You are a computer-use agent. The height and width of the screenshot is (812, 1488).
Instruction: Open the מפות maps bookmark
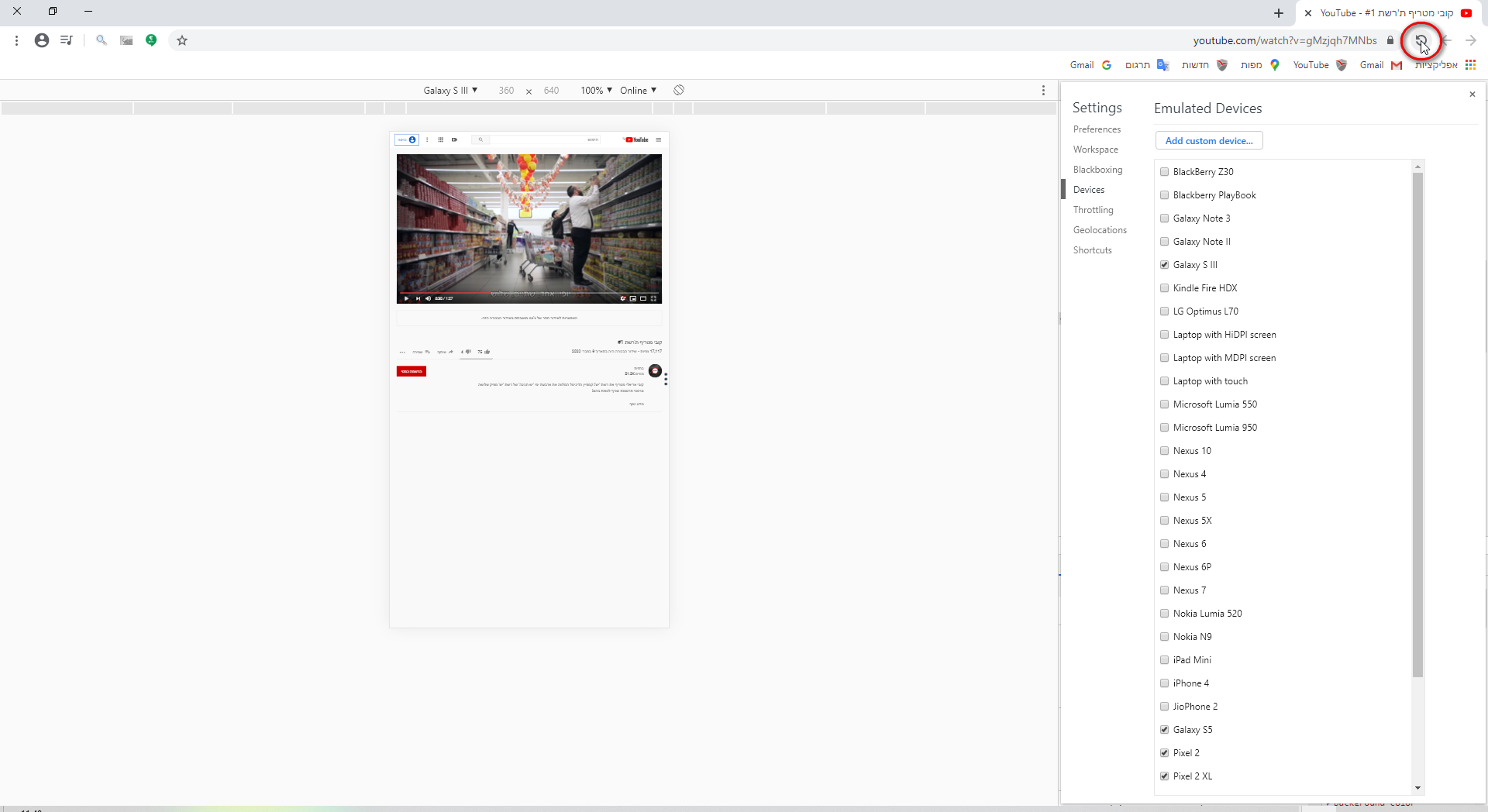1259,65
